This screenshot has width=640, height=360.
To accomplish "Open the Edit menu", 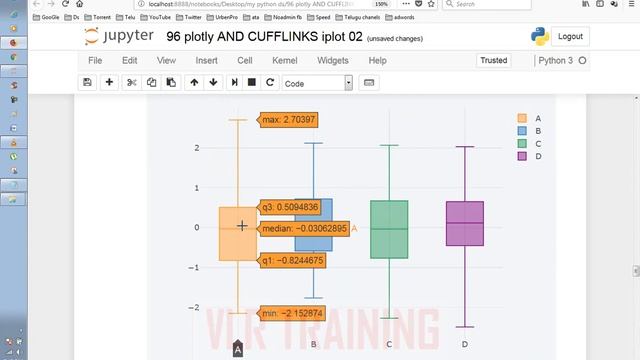I will click(129, 60).
